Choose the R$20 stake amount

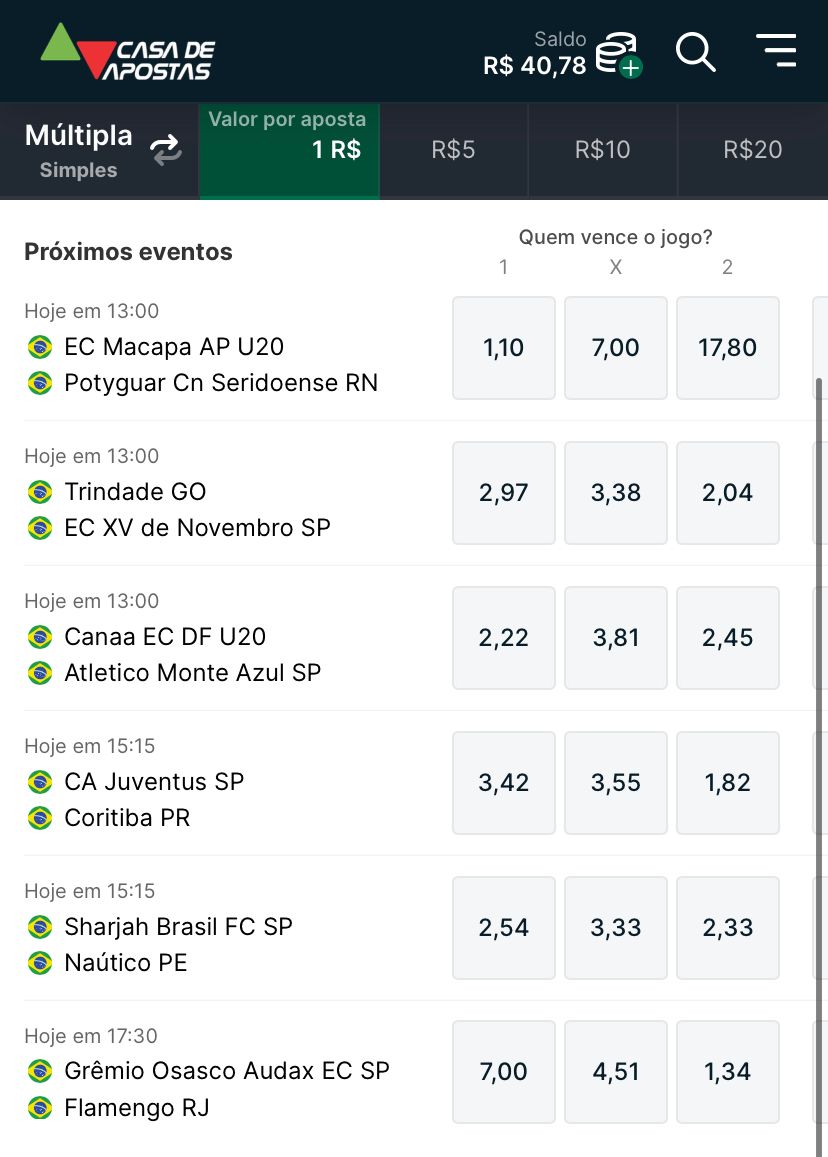point(752,150)
